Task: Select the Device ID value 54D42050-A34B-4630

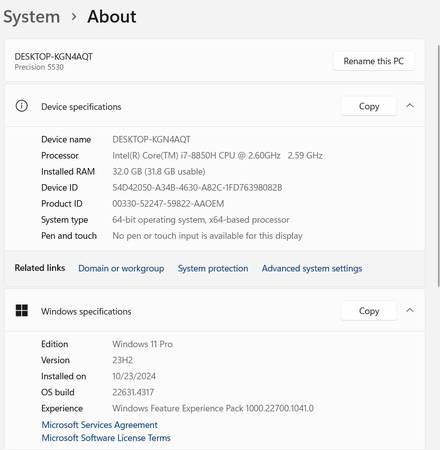Action: (x=197, y=188)
